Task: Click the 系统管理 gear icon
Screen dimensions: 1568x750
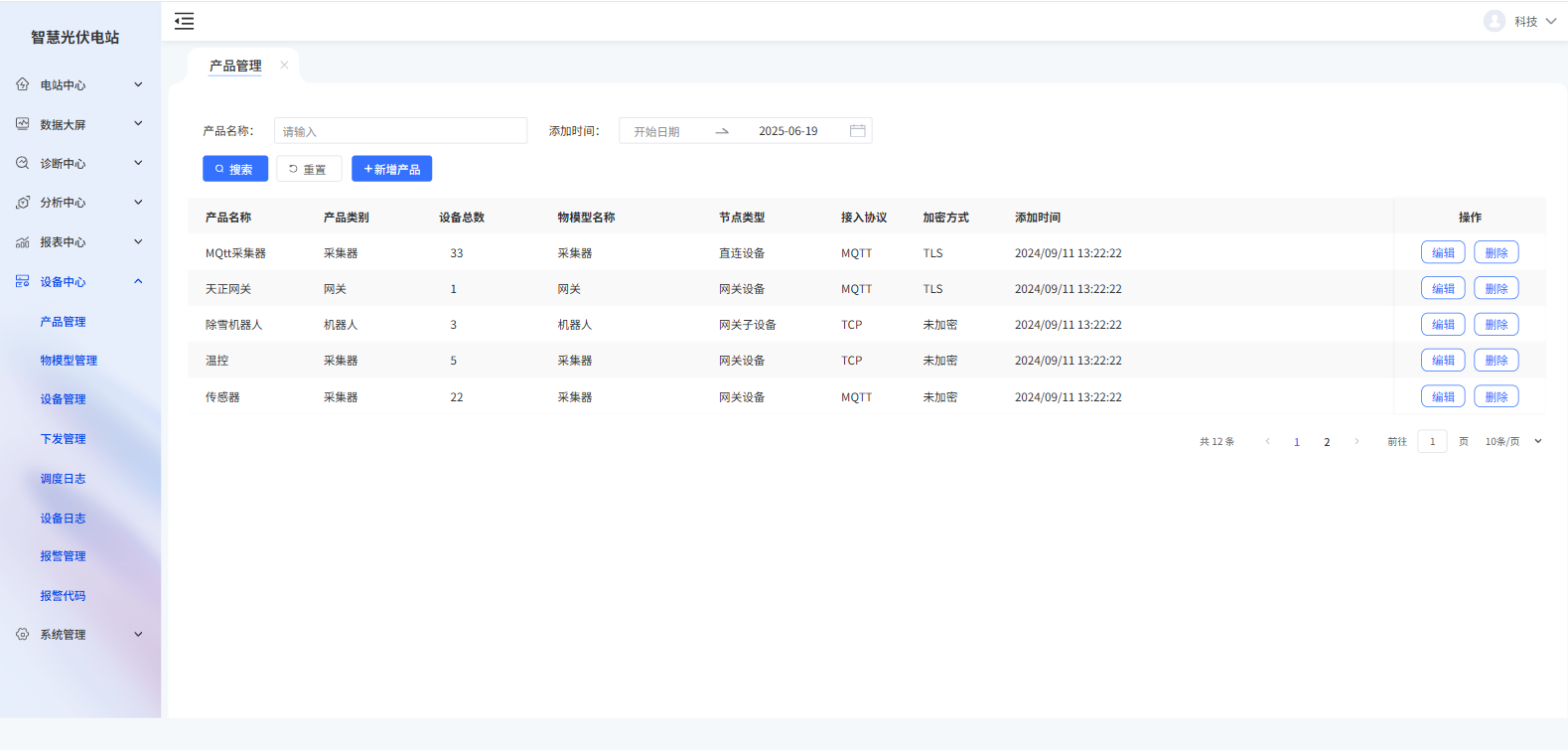Action: [23, 634]
